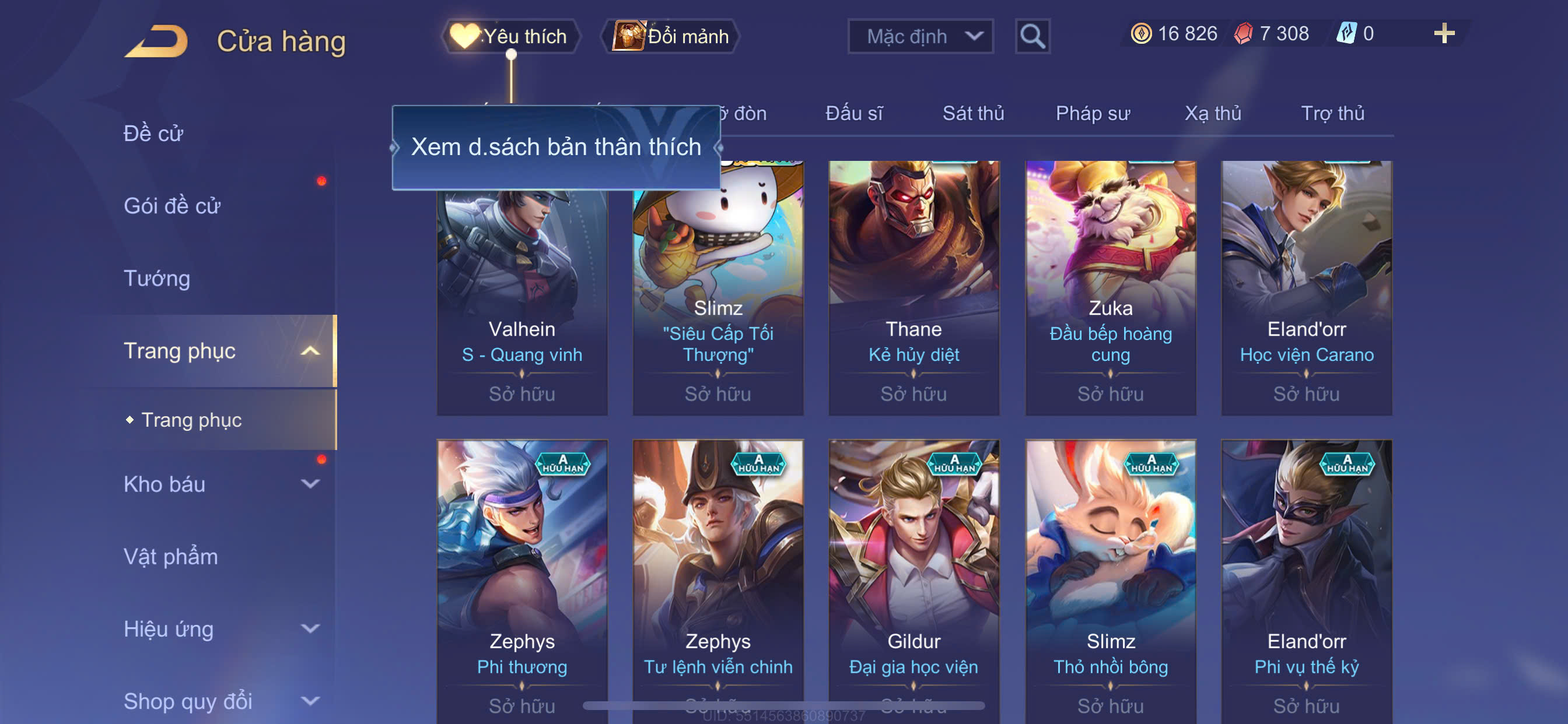1568x724 pixels.
Task: Add currency with the plus icon
Action: (1444, 33)
